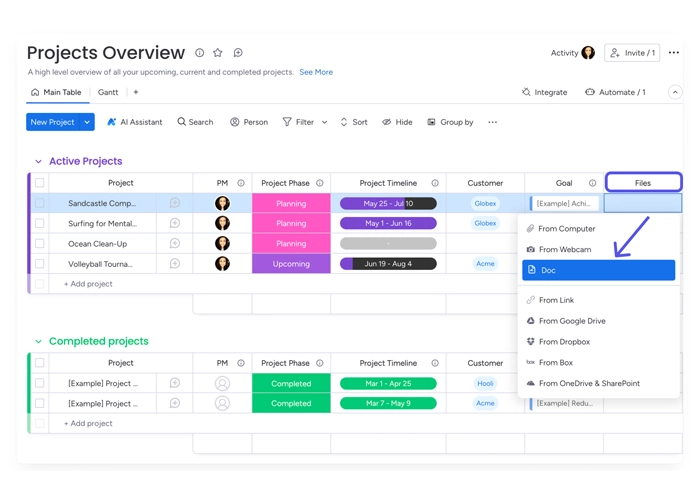Click the May 25 - Jul 10 timeline bar

[388, 203]
